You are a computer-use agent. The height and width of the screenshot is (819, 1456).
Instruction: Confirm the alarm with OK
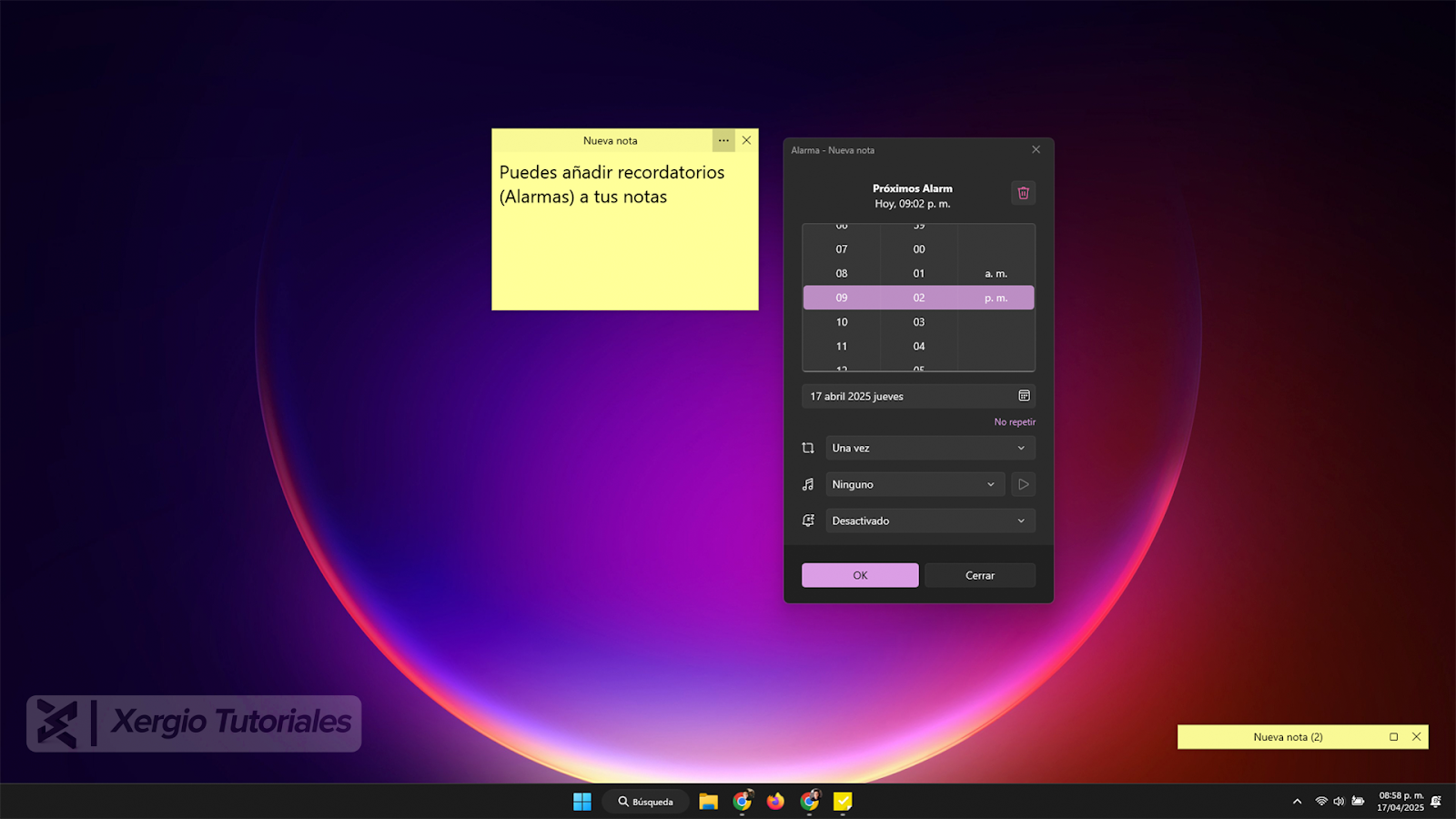tap(859, 574)
